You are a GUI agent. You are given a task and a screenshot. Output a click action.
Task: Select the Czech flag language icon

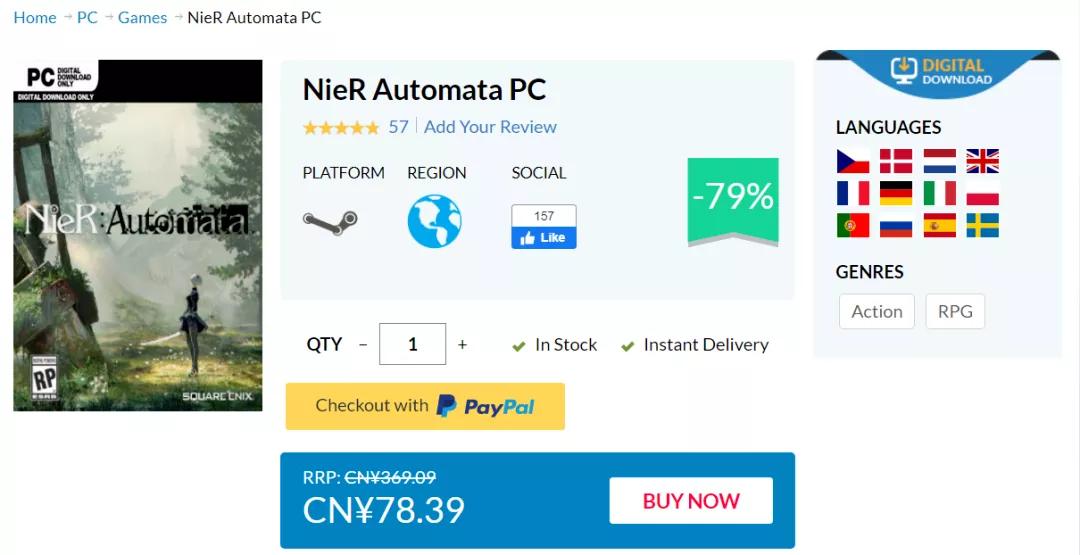click(853, 161)
